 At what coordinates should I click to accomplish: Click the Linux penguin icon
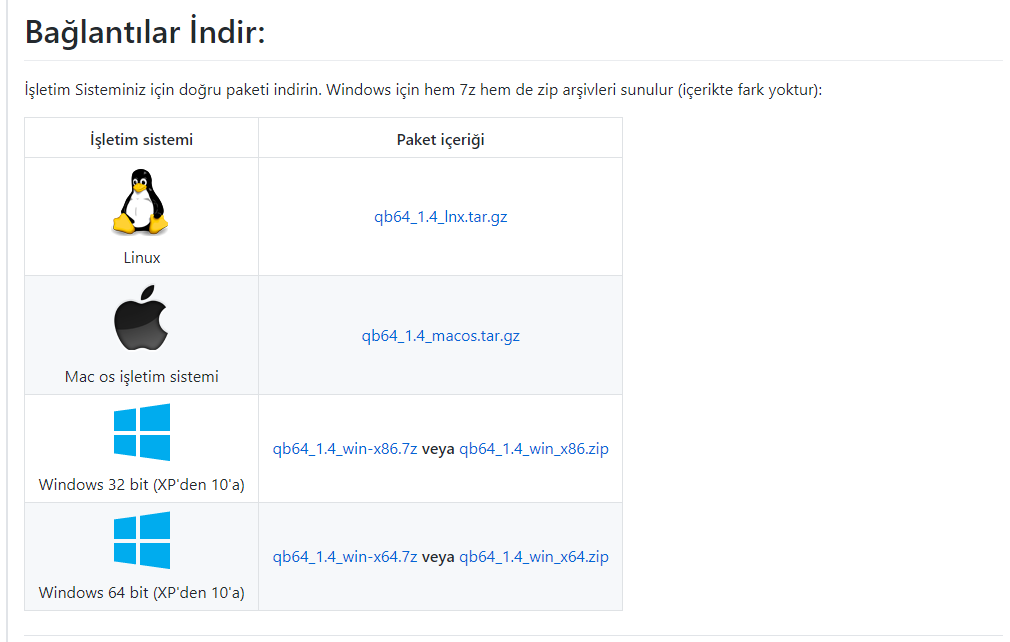[x=141, y=199]
